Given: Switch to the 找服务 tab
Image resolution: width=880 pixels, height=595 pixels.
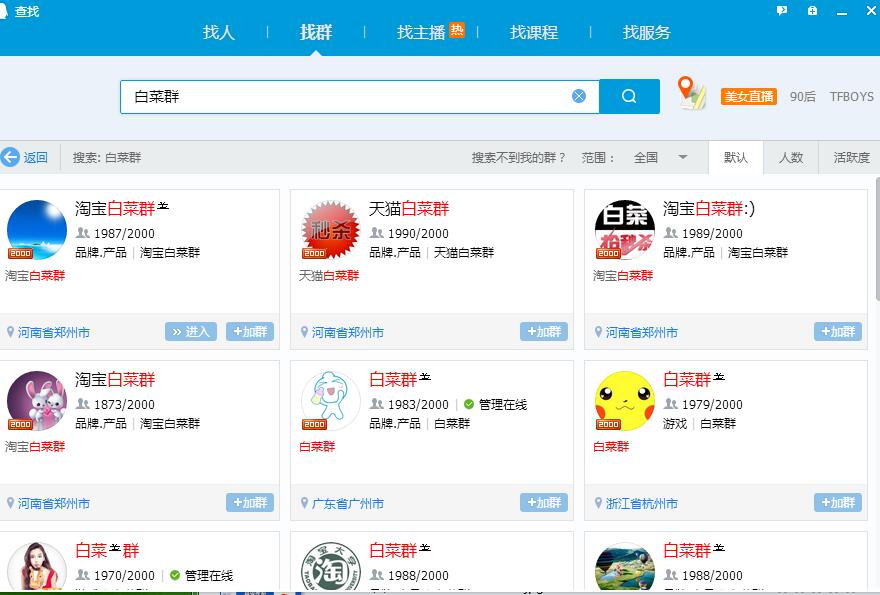Looking at the screenshot, I should pyautogui.click(x=645, y=32).
